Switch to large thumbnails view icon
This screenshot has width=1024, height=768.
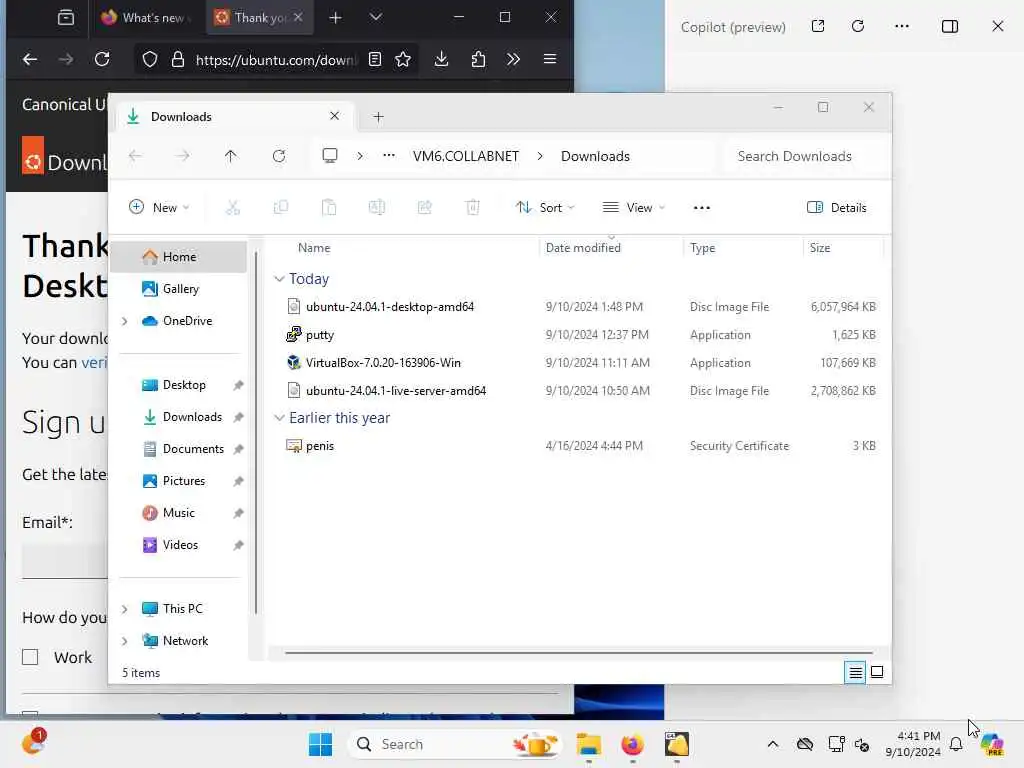(x=877, y=672)
